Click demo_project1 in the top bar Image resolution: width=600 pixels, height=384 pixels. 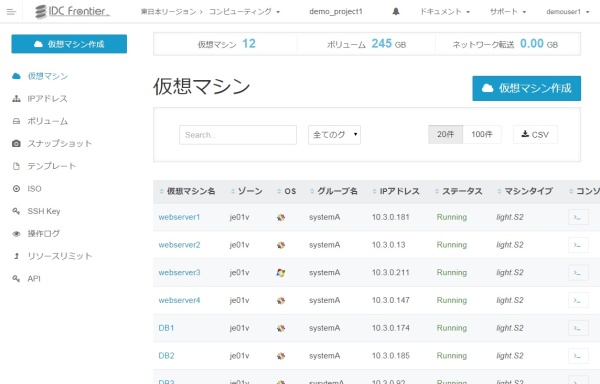336,12
